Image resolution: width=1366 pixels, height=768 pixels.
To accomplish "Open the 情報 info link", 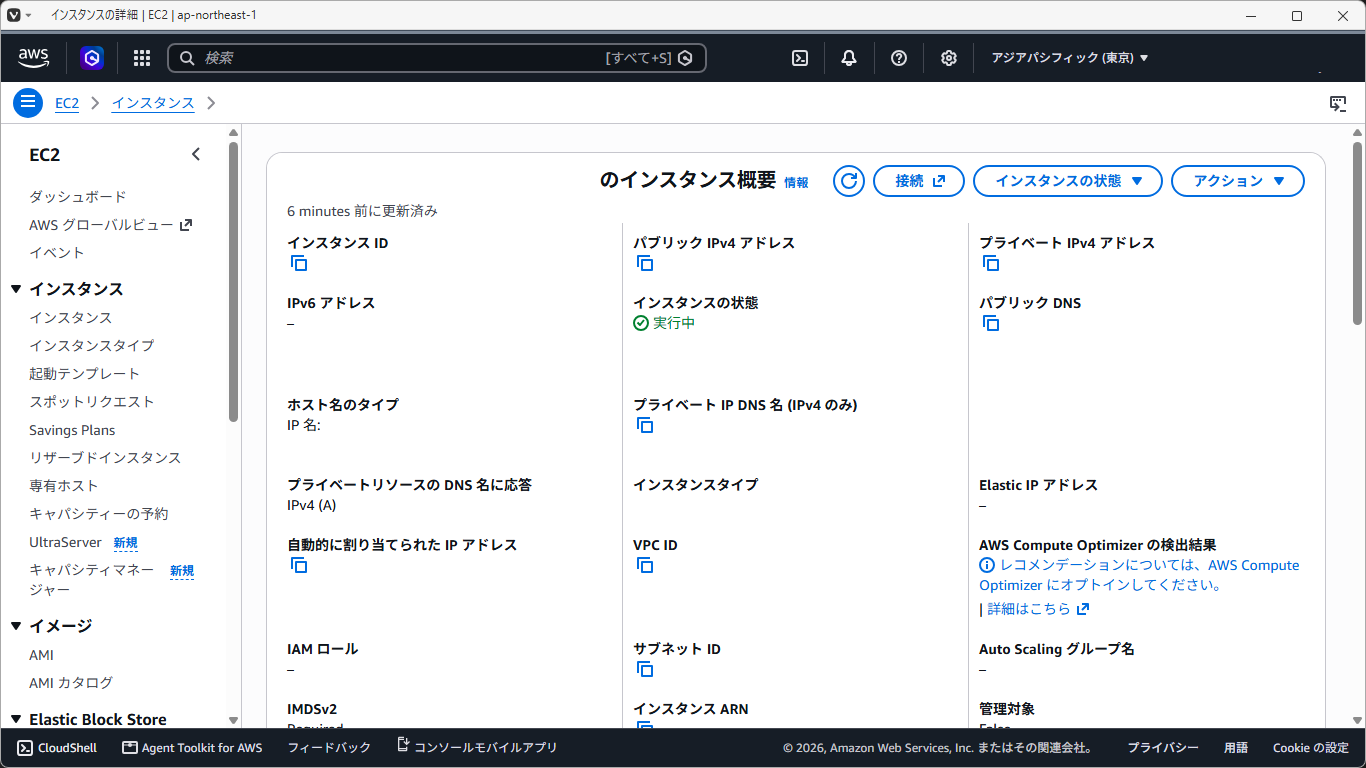I will (x=796, y=183).
